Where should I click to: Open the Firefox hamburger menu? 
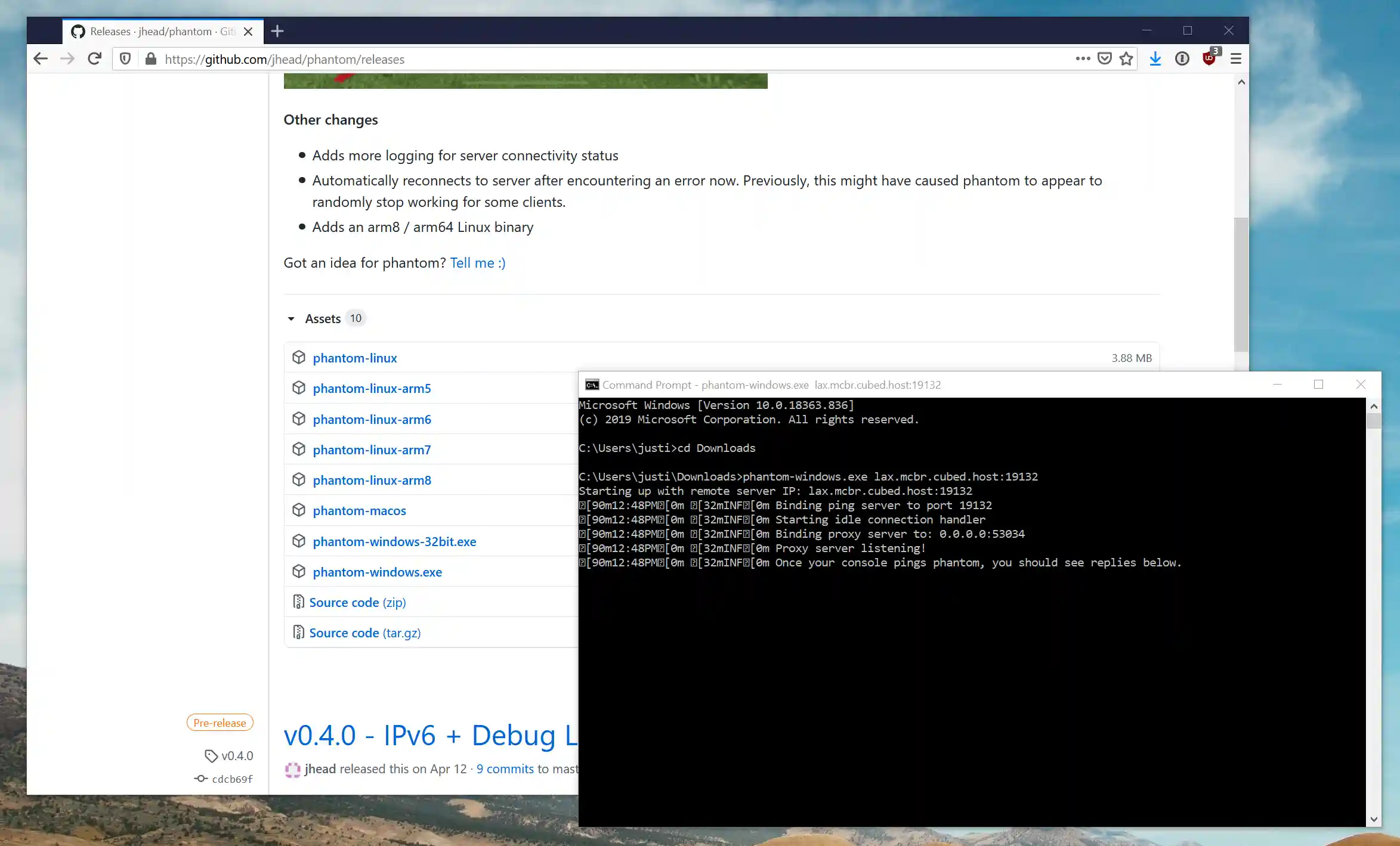(x=1236, y=59)
